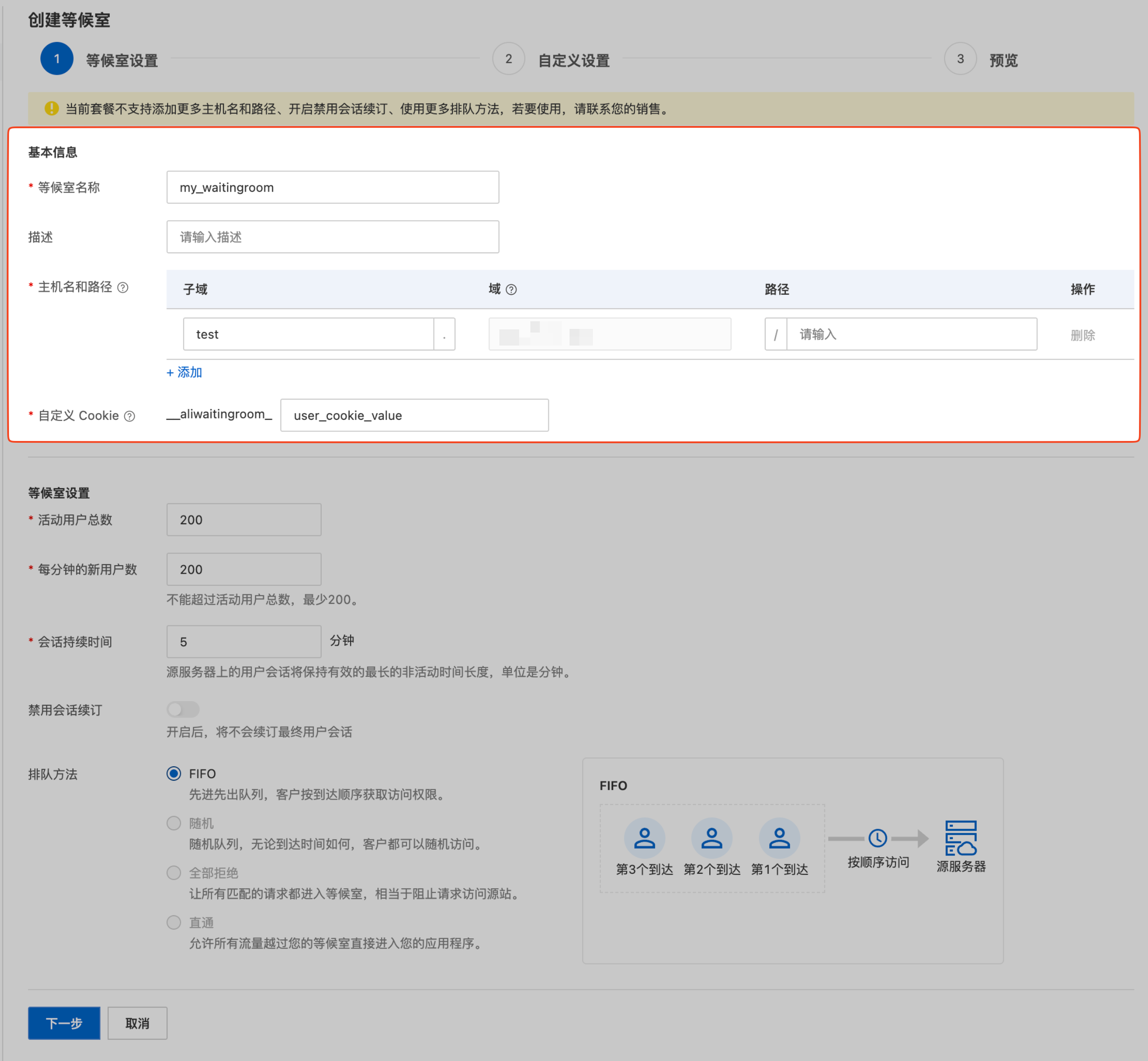Select the 全部拒绝 radio option
This screenshot has width=1148, height=1061.
pyautogui.click(x=174, y=872)
